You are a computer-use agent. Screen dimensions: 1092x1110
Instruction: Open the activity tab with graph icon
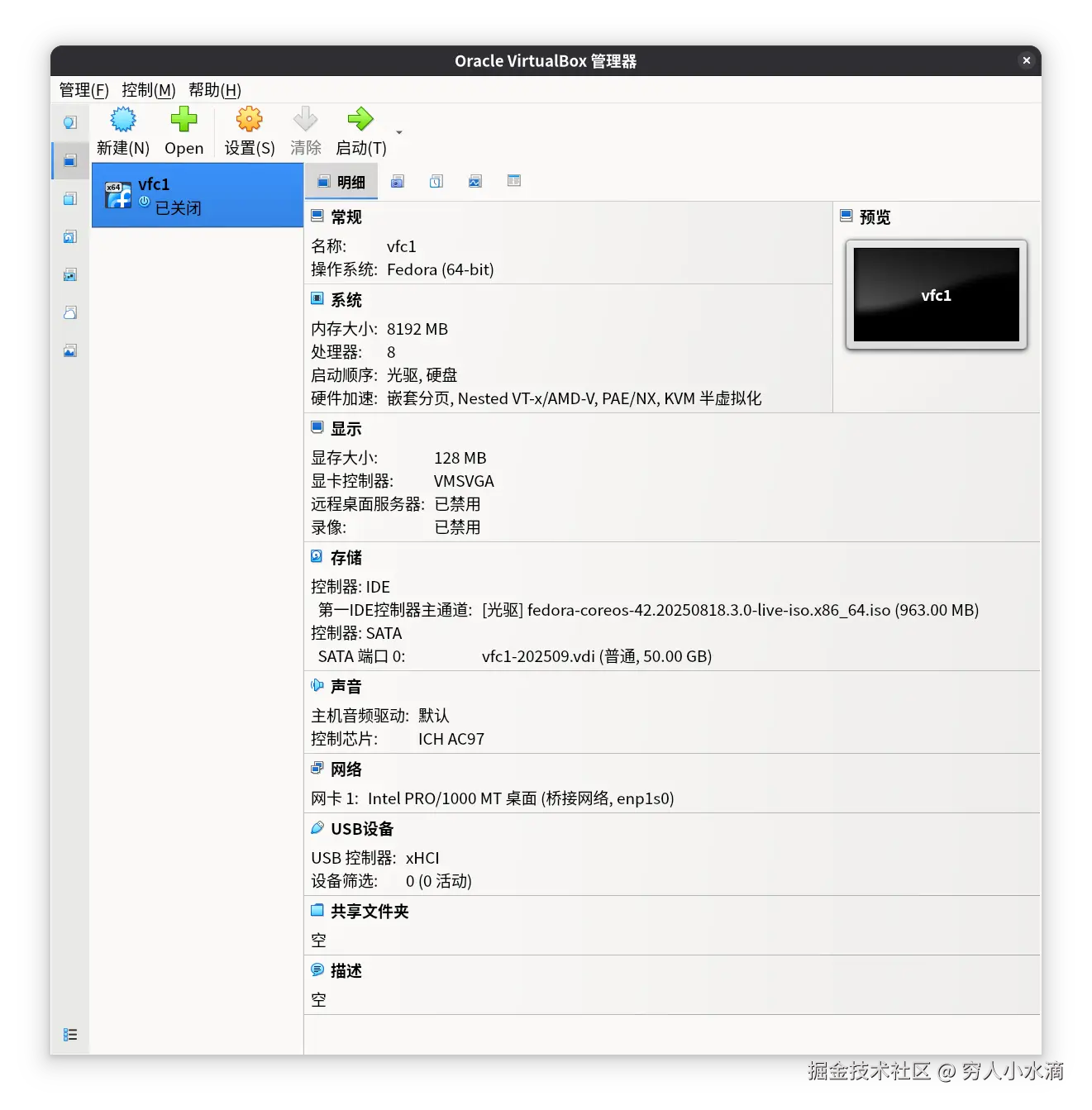pos(475,182)
